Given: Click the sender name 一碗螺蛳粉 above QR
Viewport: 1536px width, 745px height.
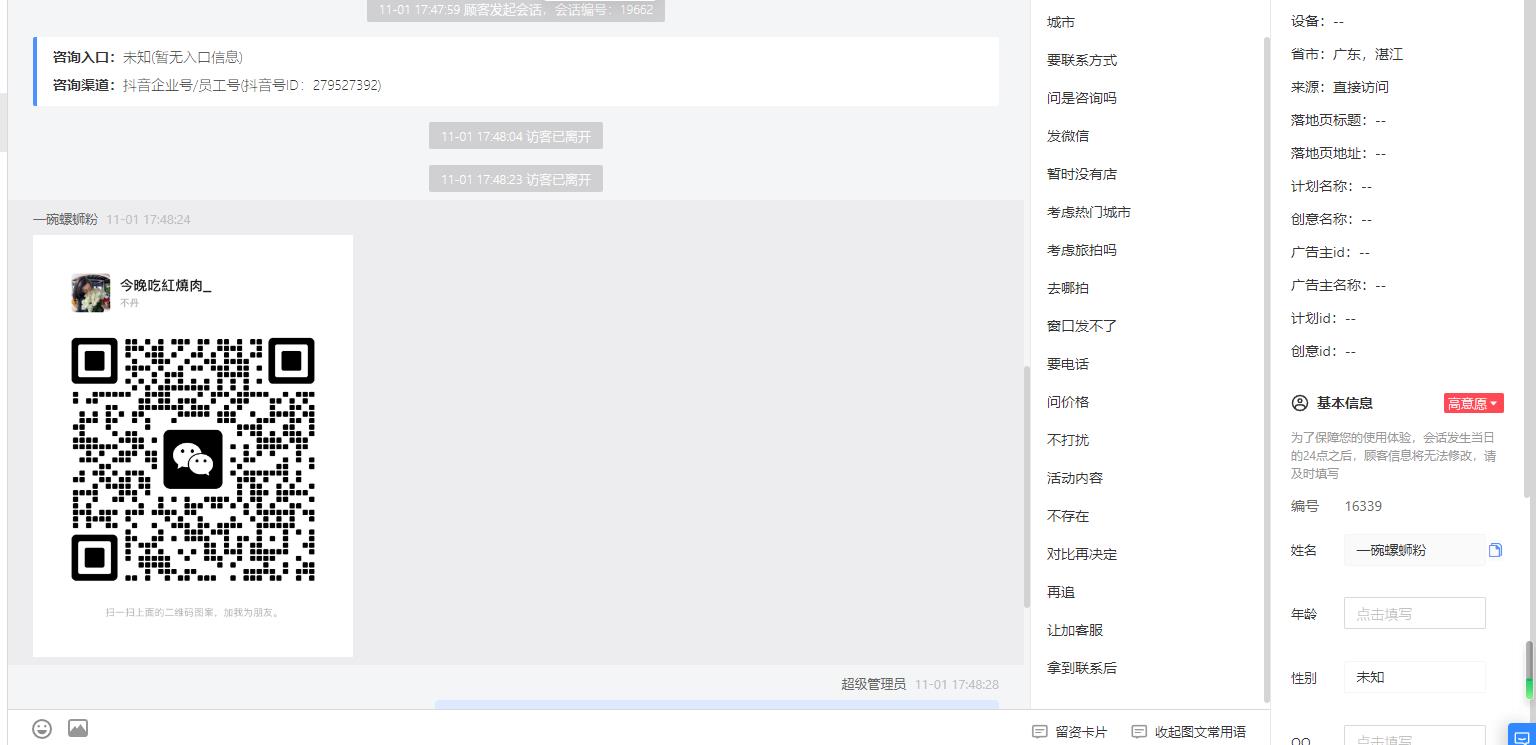Looking at the screenshot, I should pyautogui.click(x=65, y=219).
